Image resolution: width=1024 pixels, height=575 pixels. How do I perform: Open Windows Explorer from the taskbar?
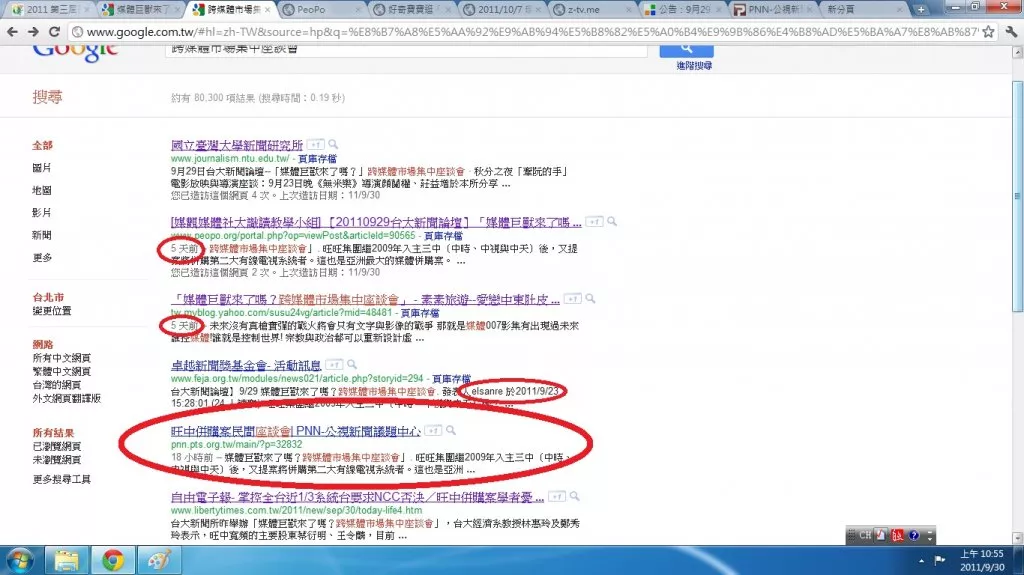click(66, 561)
